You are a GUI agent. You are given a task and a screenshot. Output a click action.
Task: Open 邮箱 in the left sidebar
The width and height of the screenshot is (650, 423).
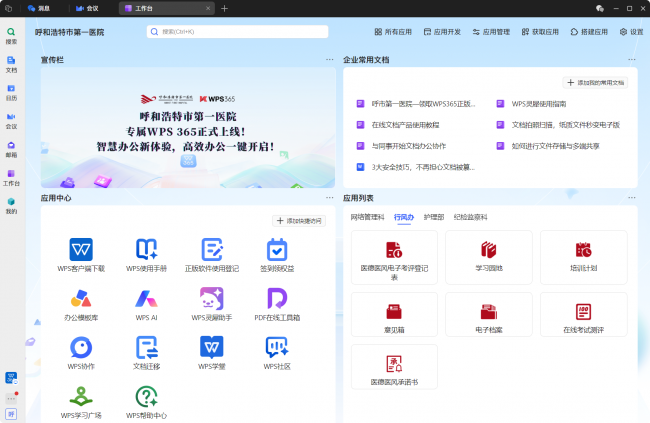[11, 148]
